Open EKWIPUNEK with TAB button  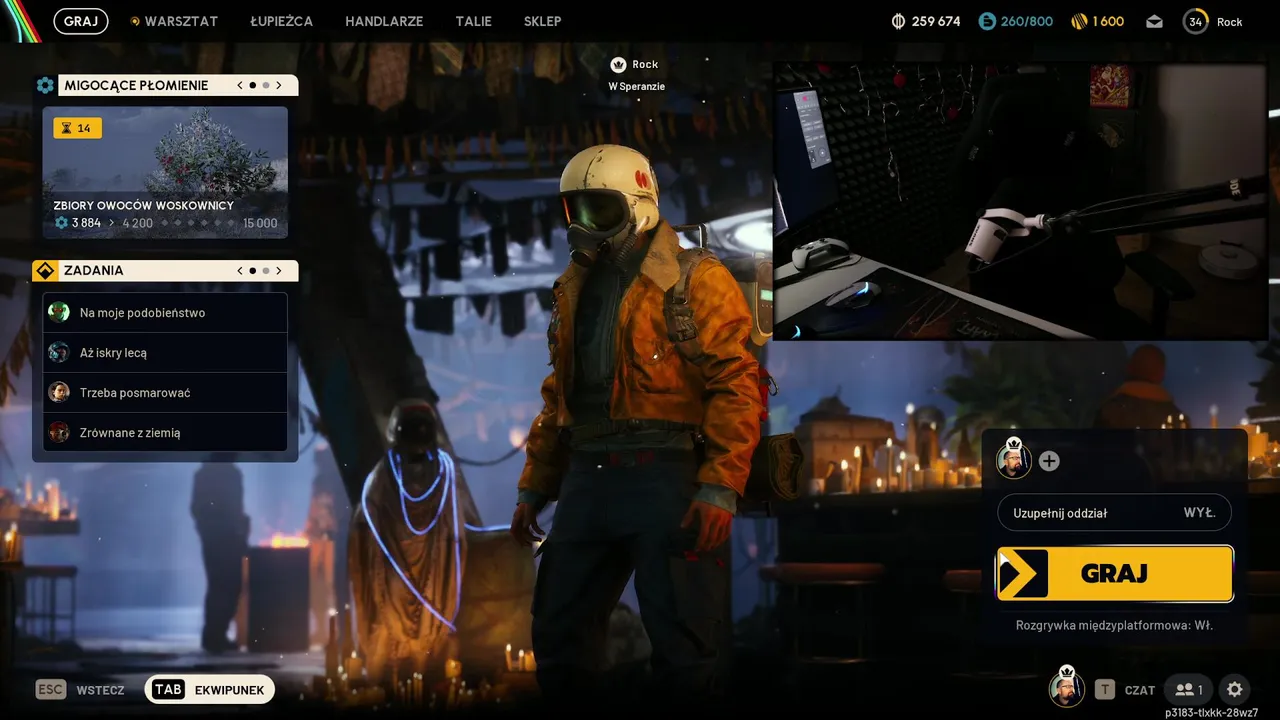tap(210, 690)
